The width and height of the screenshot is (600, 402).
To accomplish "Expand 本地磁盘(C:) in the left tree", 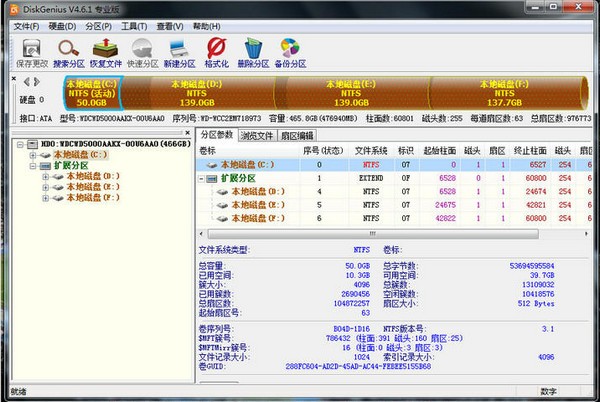I will [x=33, y=155].
